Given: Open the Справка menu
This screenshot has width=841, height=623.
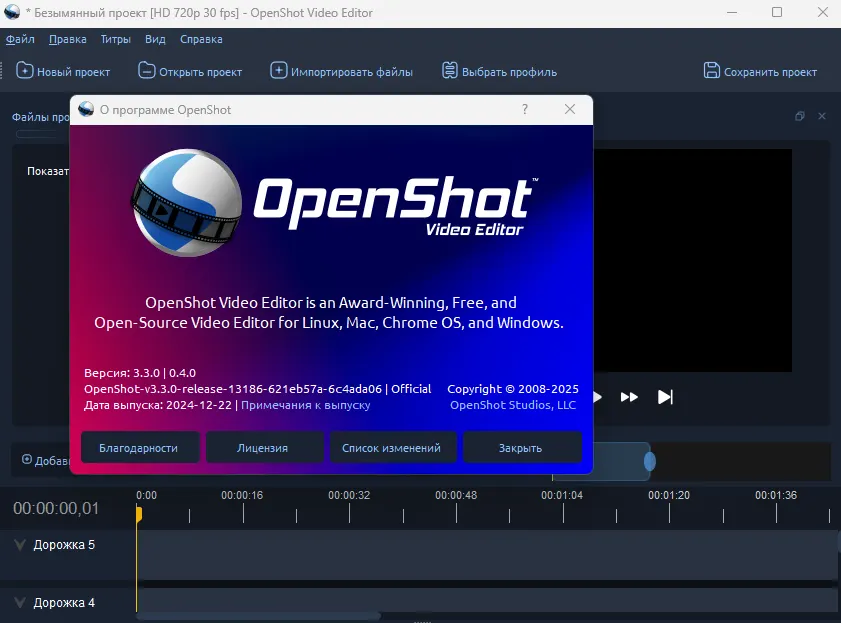Looking at the screenshot, I should point(201,39).
